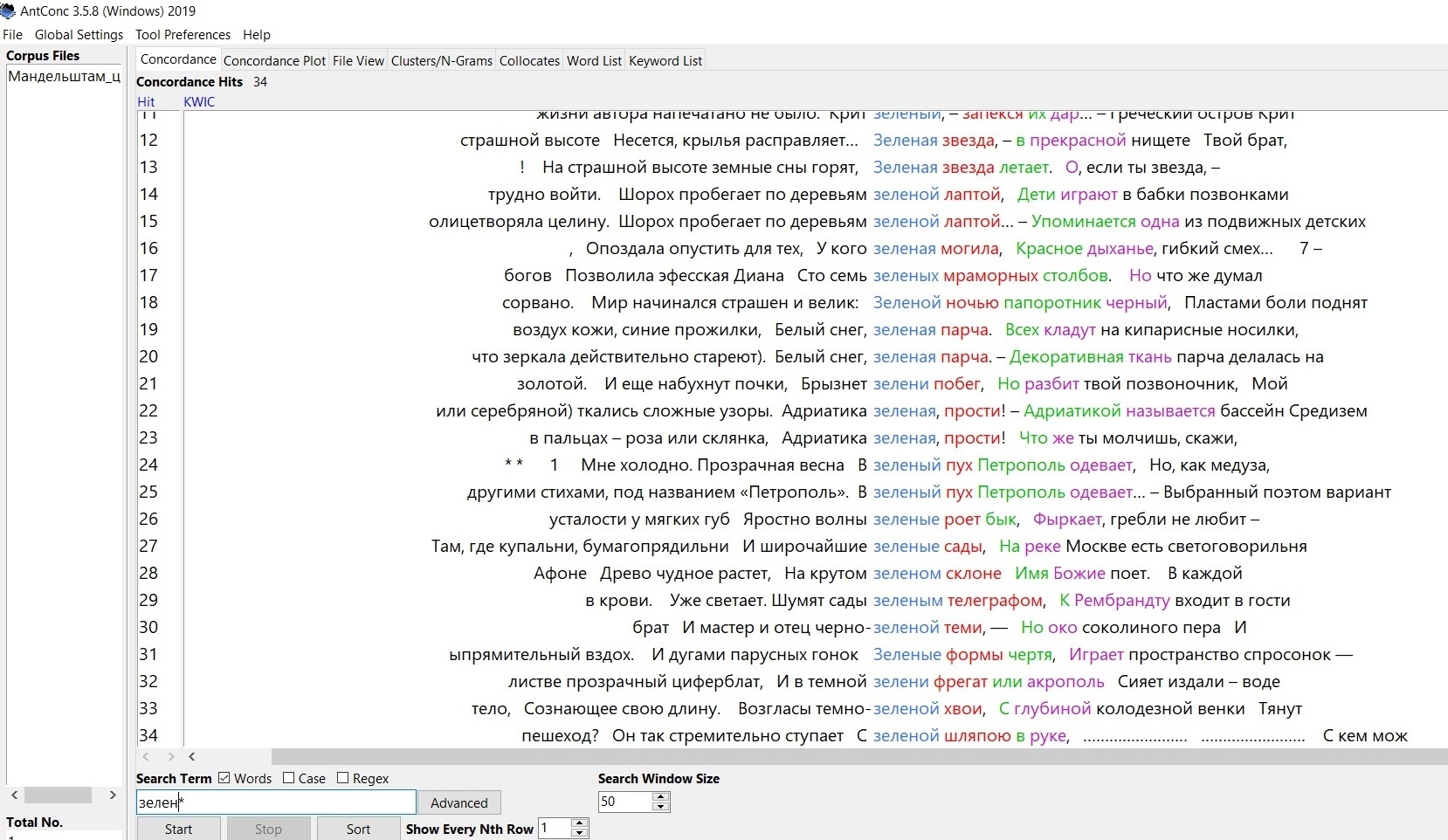1448x840 pixels.
Task: Click hit number 27
Action: coord(148,546)
